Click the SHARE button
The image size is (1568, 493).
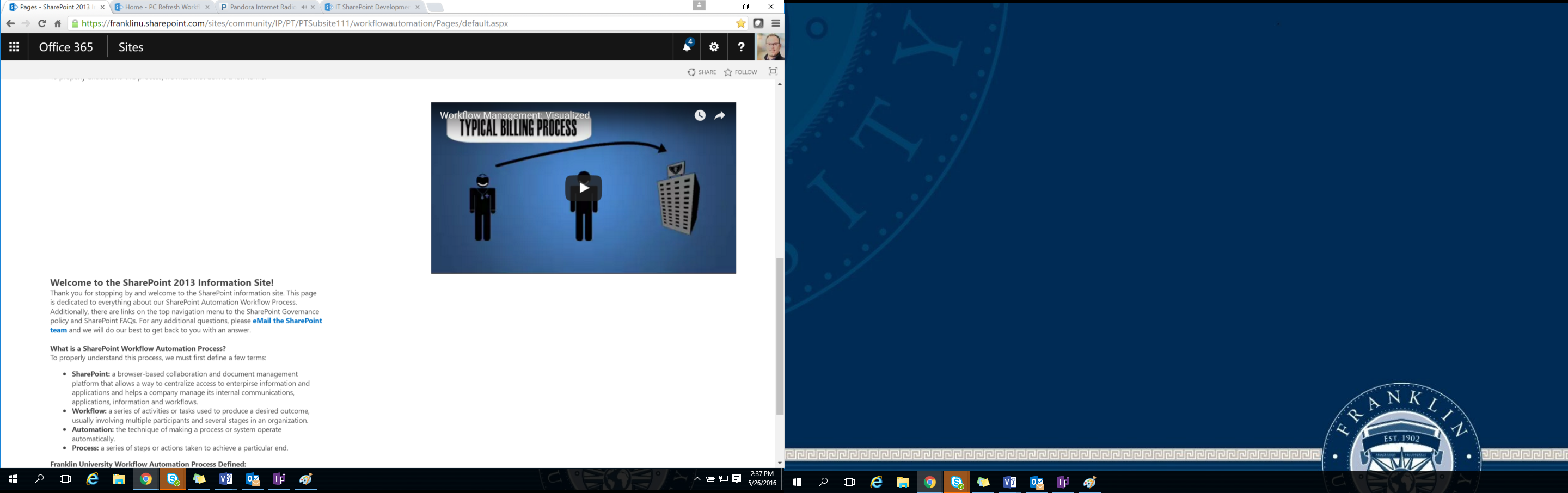click(702, 72)
